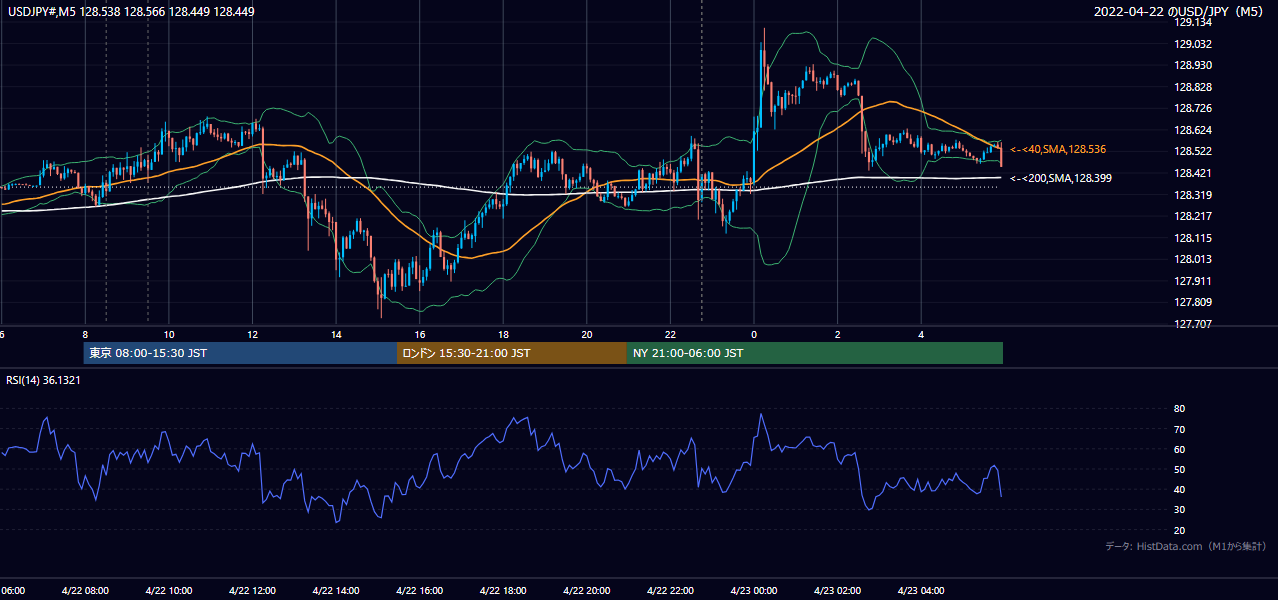Click bottom date label 4/22 10:00
This screenshot has height=600, width=1278.
coord(168,590)
